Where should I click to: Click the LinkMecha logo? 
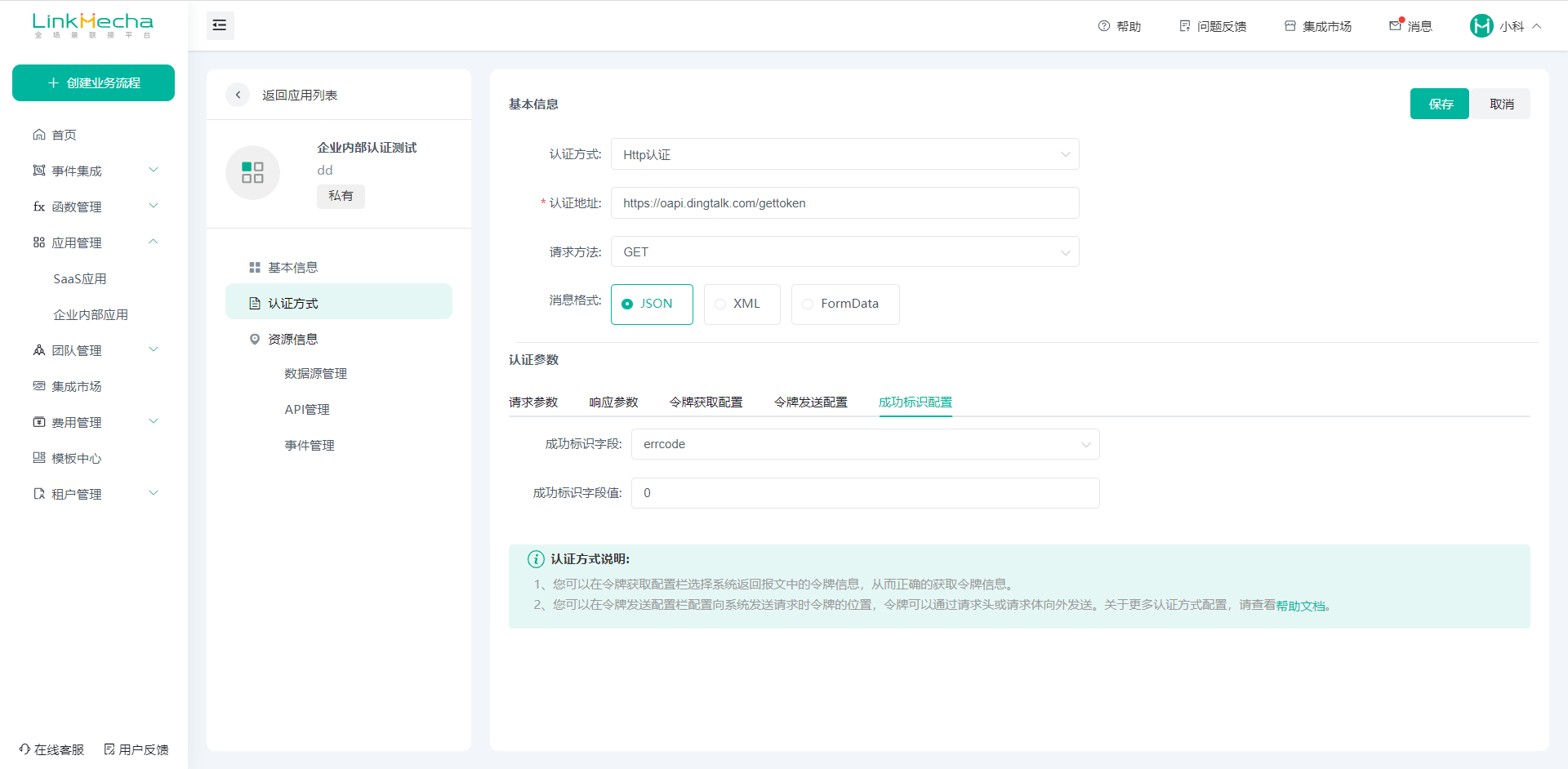[x=93, y=25]
